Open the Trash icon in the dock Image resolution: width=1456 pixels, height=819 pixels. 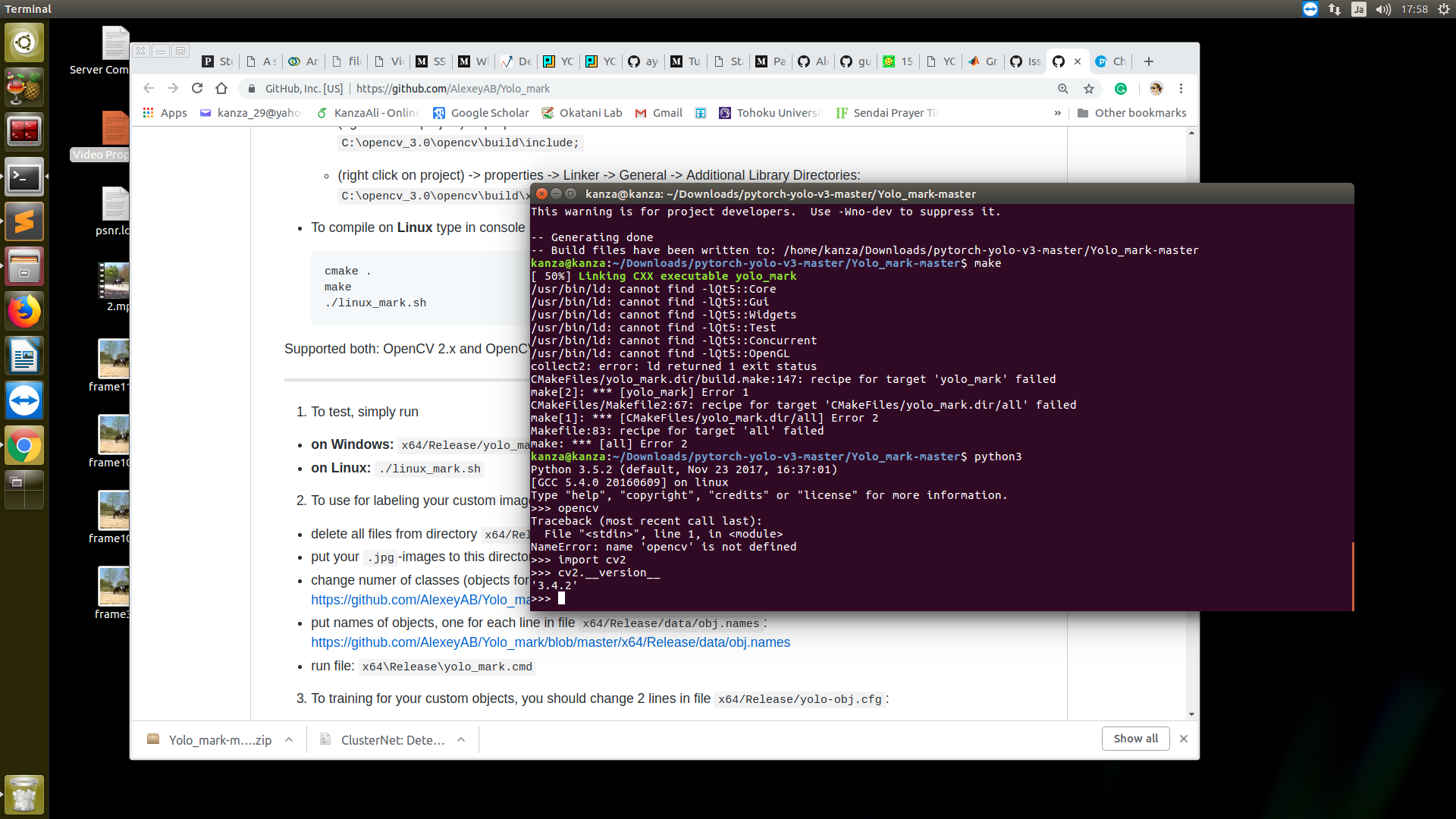(24, 794)
